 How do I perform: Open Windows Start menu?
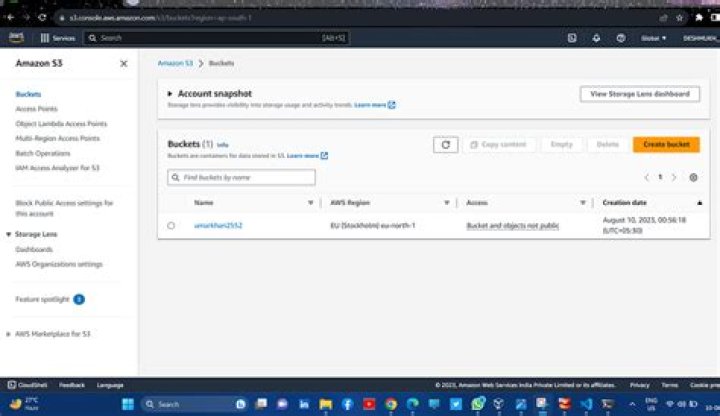coord(128,404)
